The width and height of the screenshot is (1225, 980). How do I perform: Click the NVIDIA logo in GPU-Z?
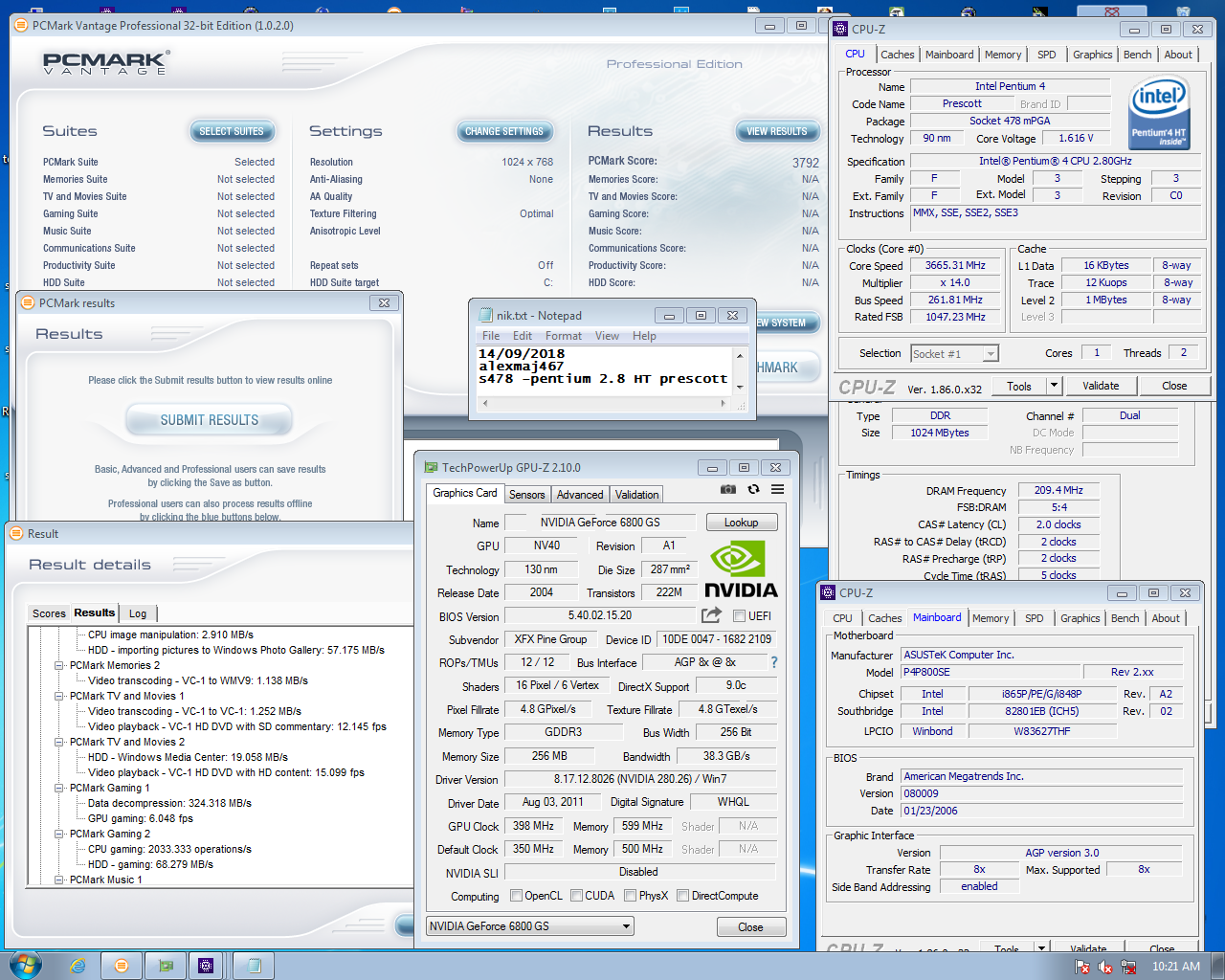(x=741, y=570)
